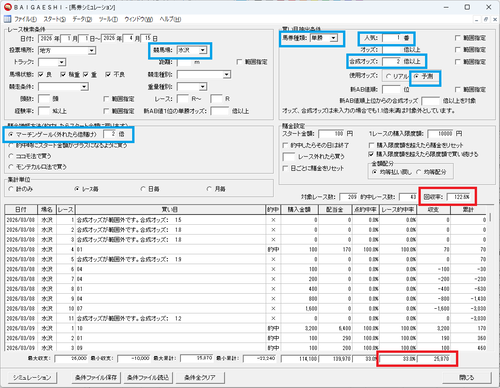Click the 条件全クリア button
This screenshot has width=500, height=388.
click(x=200, y=378)
